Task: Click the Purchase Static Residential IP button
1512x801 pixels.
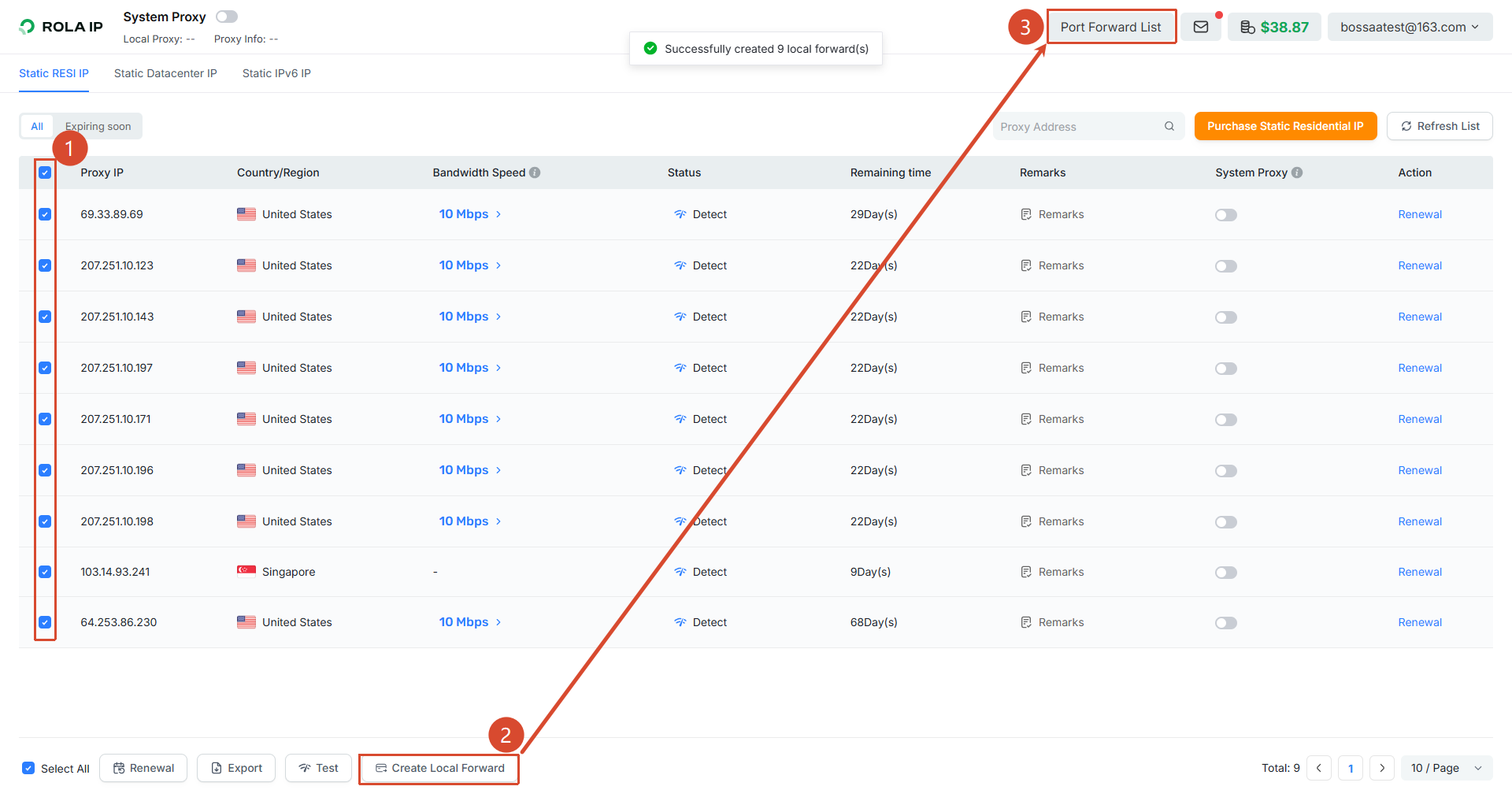Action: point(1285,126)
